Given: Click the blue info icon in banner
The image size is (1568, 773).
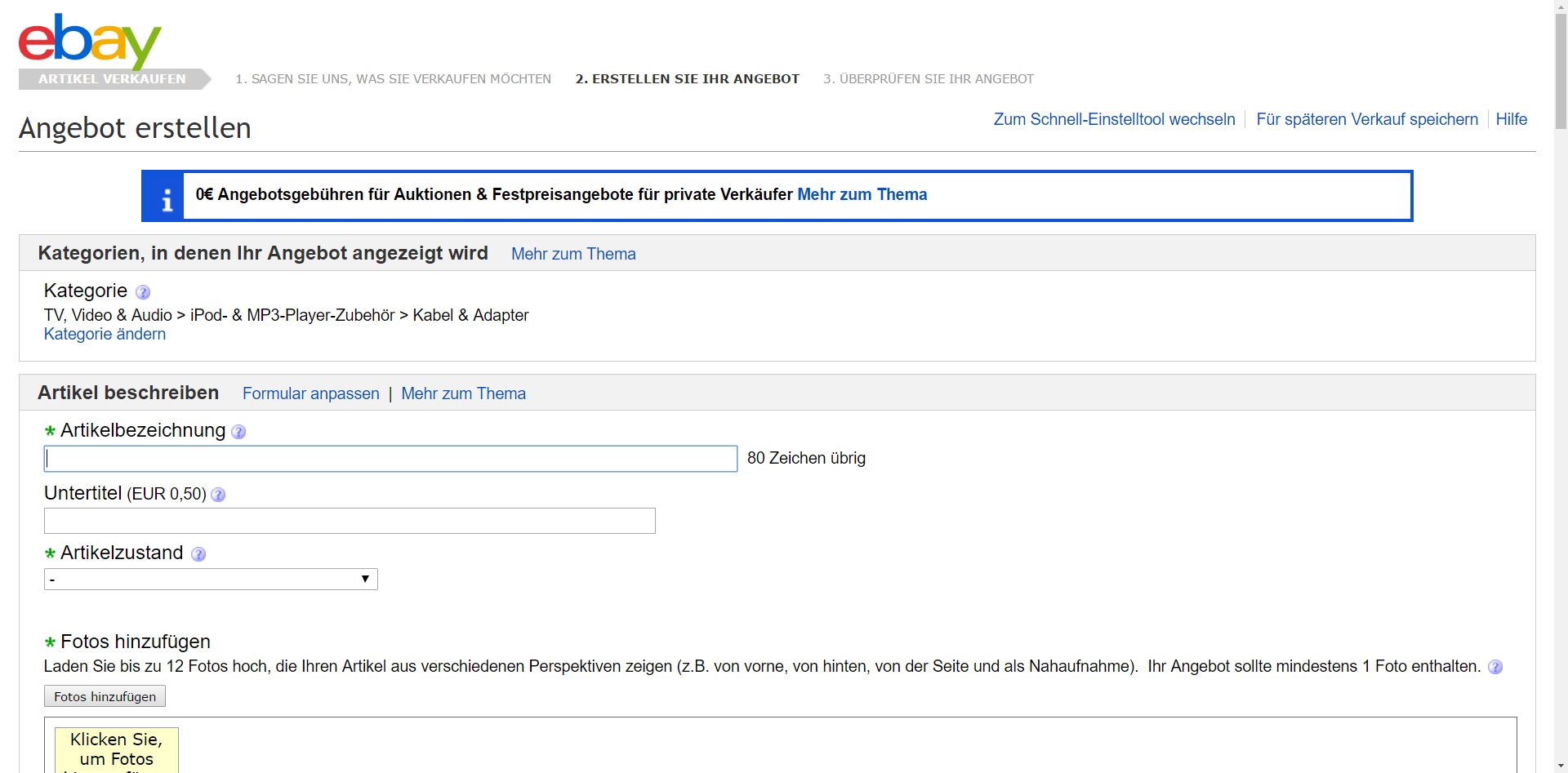Looking at the screenshot, I should 163,196.
